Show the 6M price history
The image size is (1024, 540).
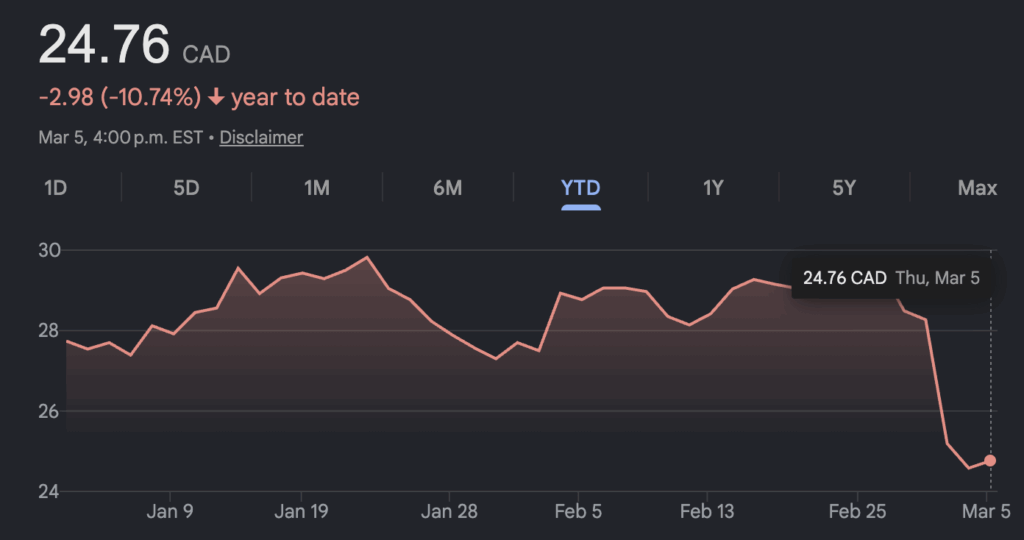(x=447, y=188)
